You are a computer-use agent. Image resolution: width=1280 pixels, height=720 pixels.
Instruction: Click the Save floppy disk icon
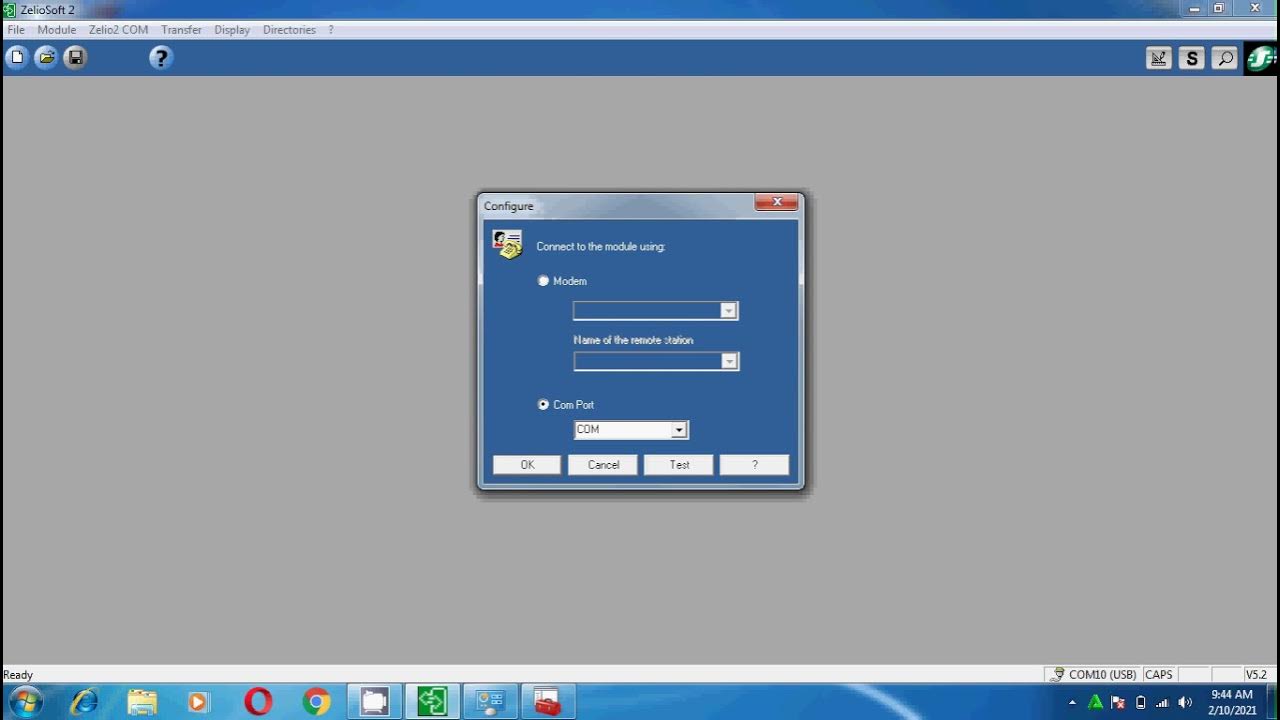(x=75, y=58)
